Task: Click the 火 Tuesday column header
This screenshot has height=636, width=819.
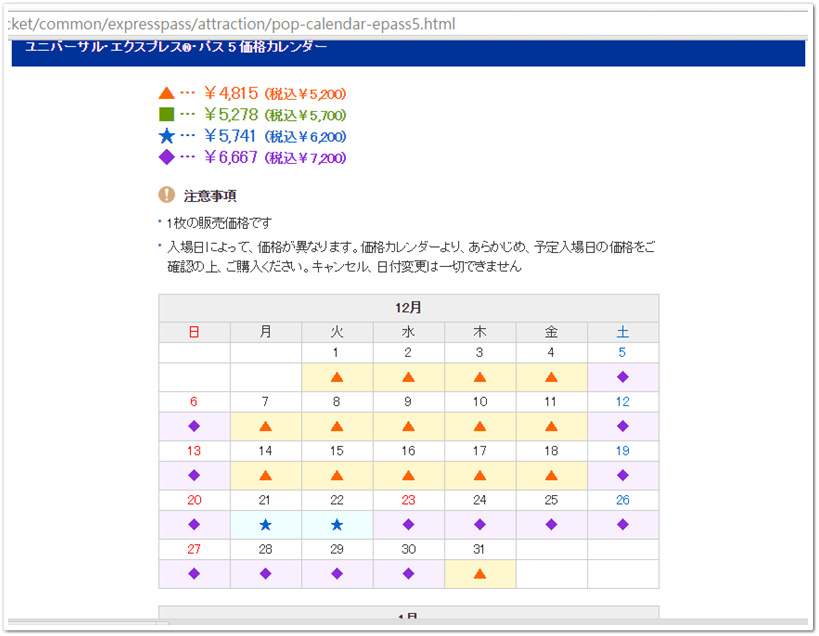Action: [x=337, y=332]
